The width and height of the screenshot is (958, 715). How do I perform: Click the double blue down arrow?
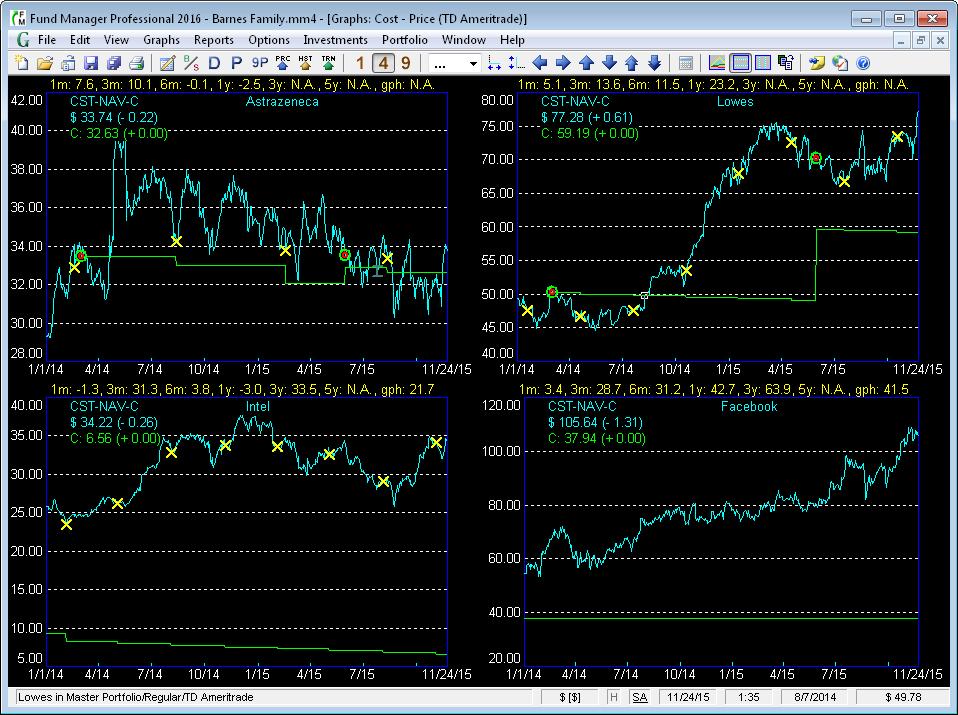(654, 63)
